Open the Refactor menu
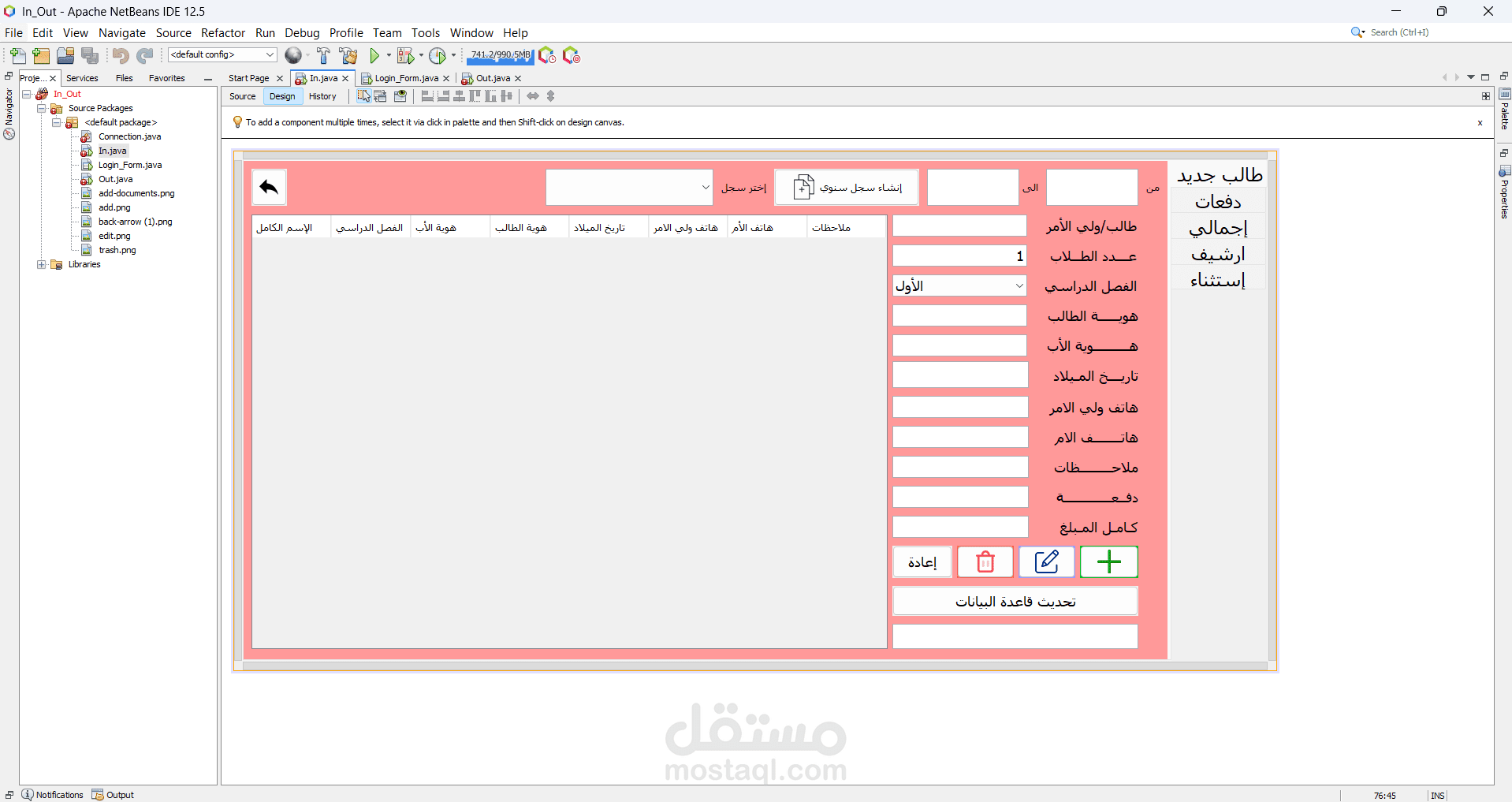 tap(223, 32)
